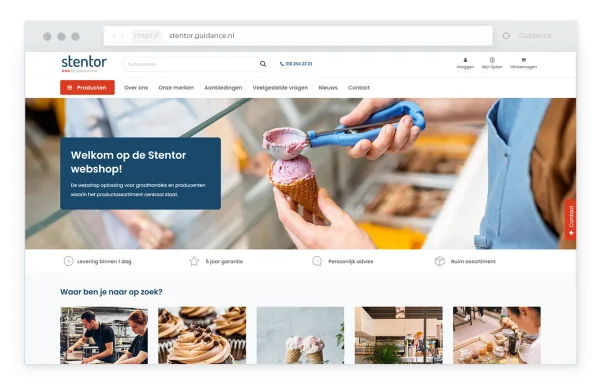Click the clock icon for Levering binnen 1 dag
The height and width of the screenshot is (390, 600).
tap(68, 261)
